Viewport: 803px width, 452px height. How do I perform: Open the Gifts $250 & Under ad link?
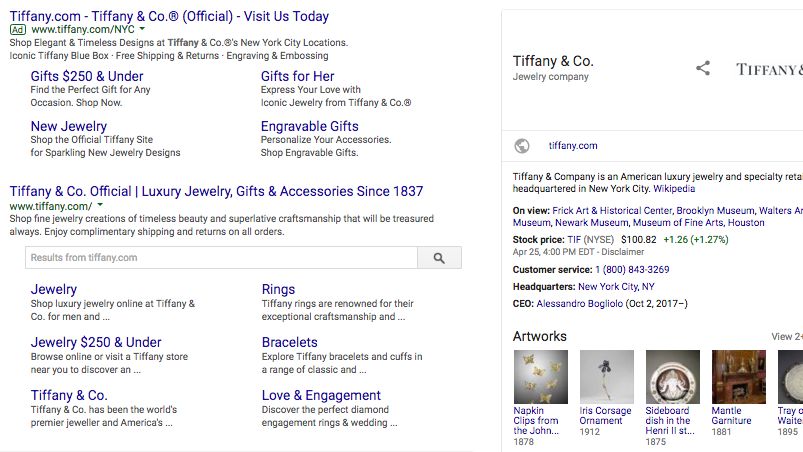pos(87,76)
